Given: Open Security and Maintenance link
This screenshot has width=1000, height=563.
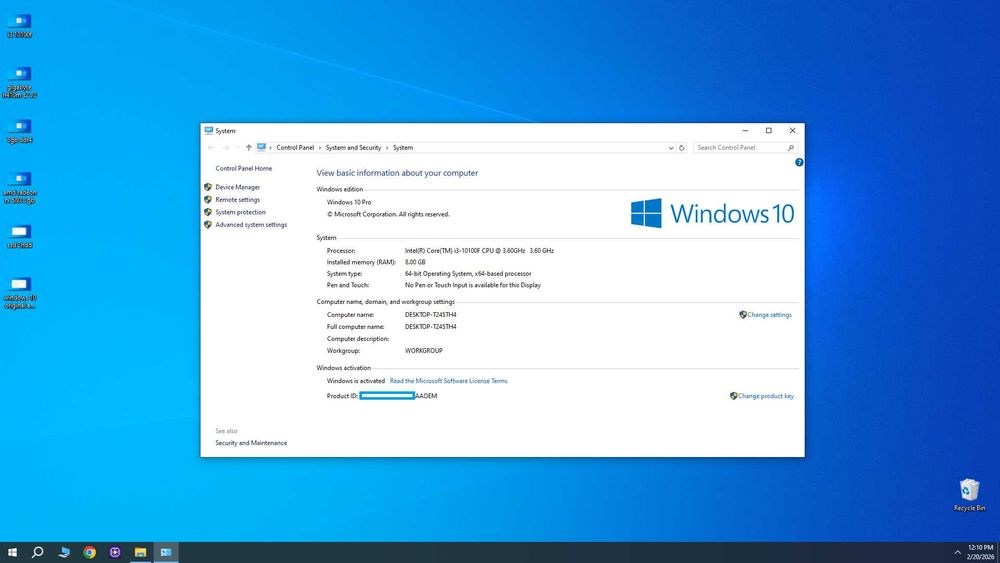Looking at the screenshot, I should tap(251, 442).
